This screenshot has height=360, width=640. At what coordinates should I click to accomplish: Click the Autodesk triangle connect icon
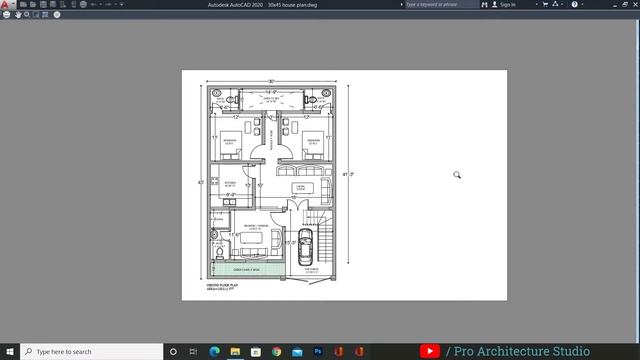pos(555,4)
